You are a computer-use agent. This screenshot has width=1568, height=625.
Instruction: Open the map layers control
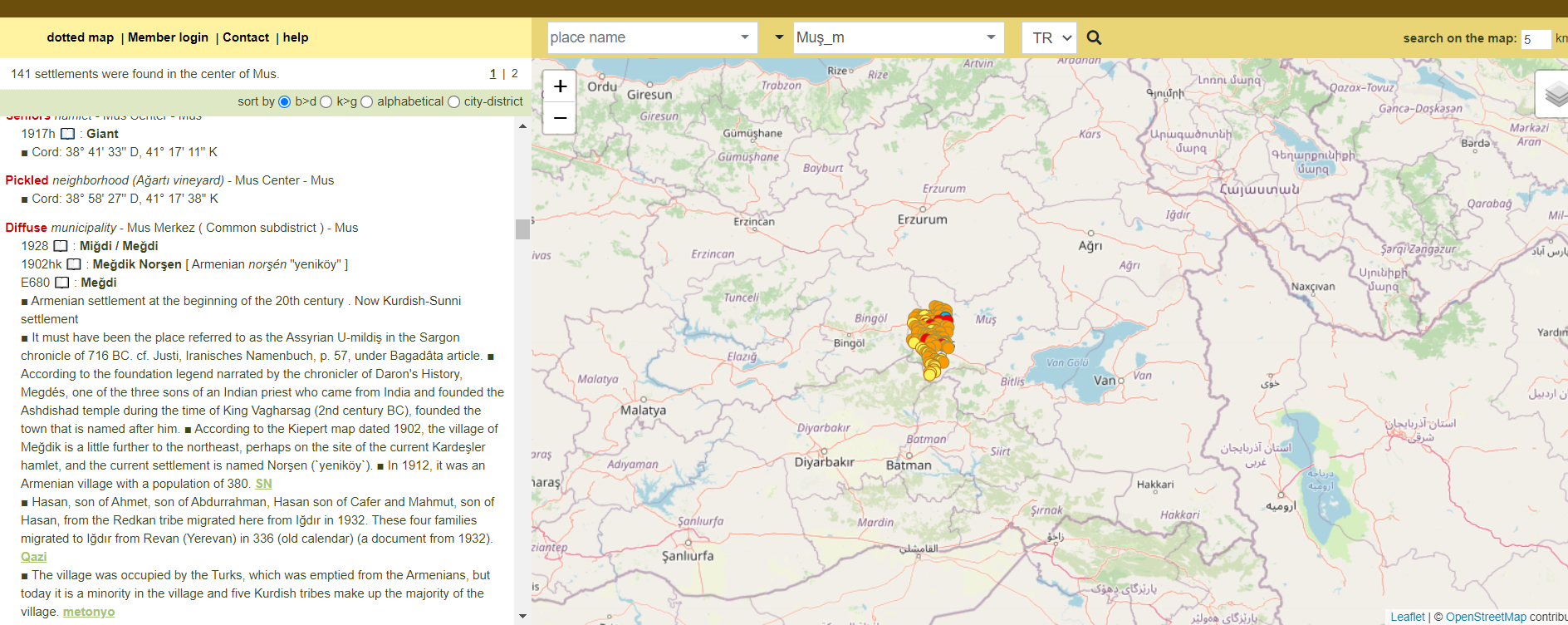pyautogui.click(x=1554, y=95)
